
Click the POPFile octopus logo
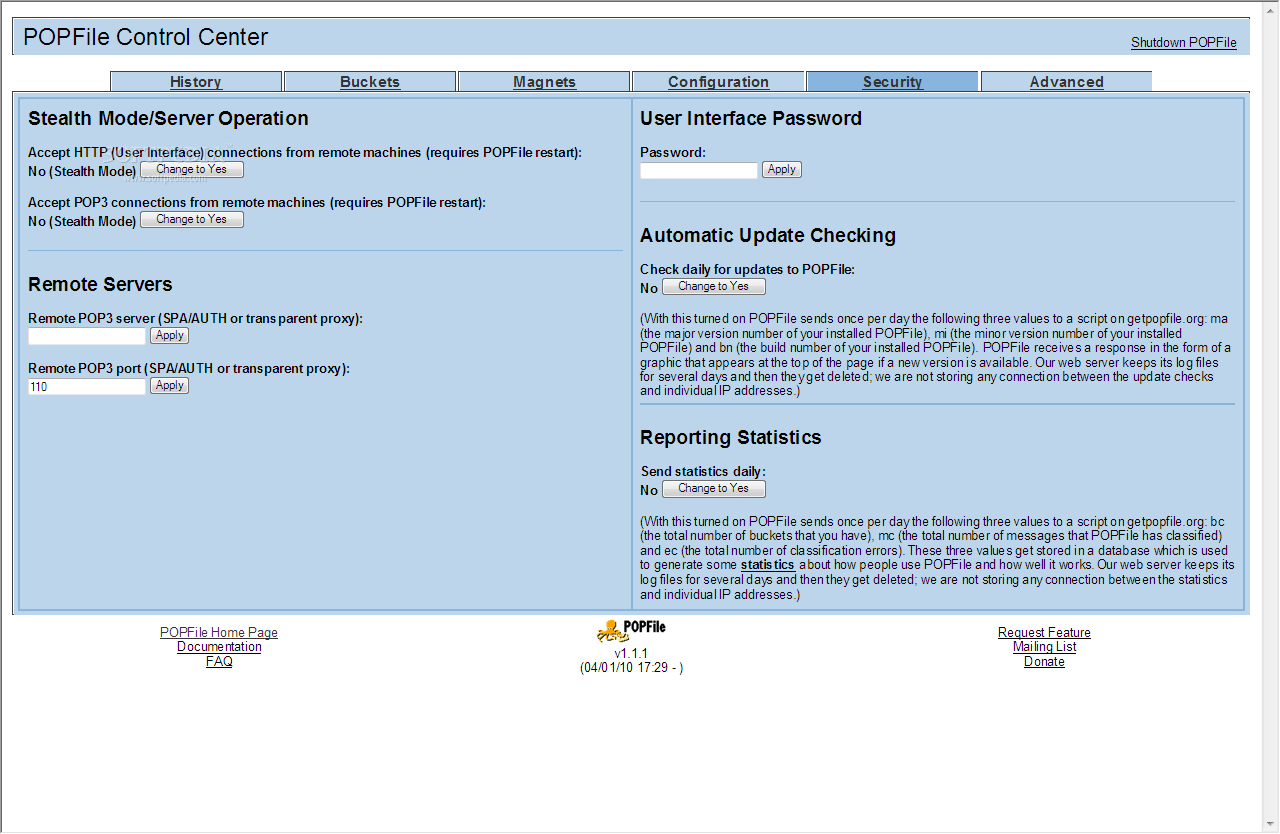[631, 630]
